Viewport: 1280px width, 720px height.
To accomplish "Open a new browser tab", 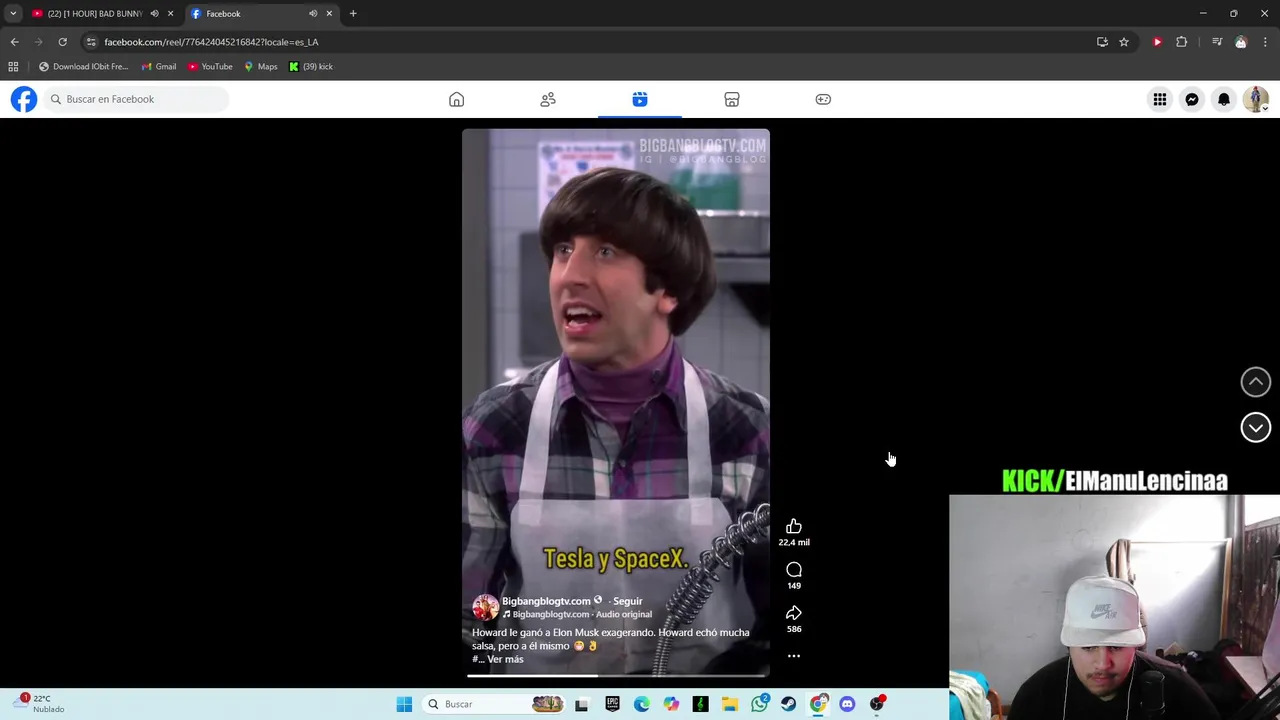I will [x=353, y=14].
